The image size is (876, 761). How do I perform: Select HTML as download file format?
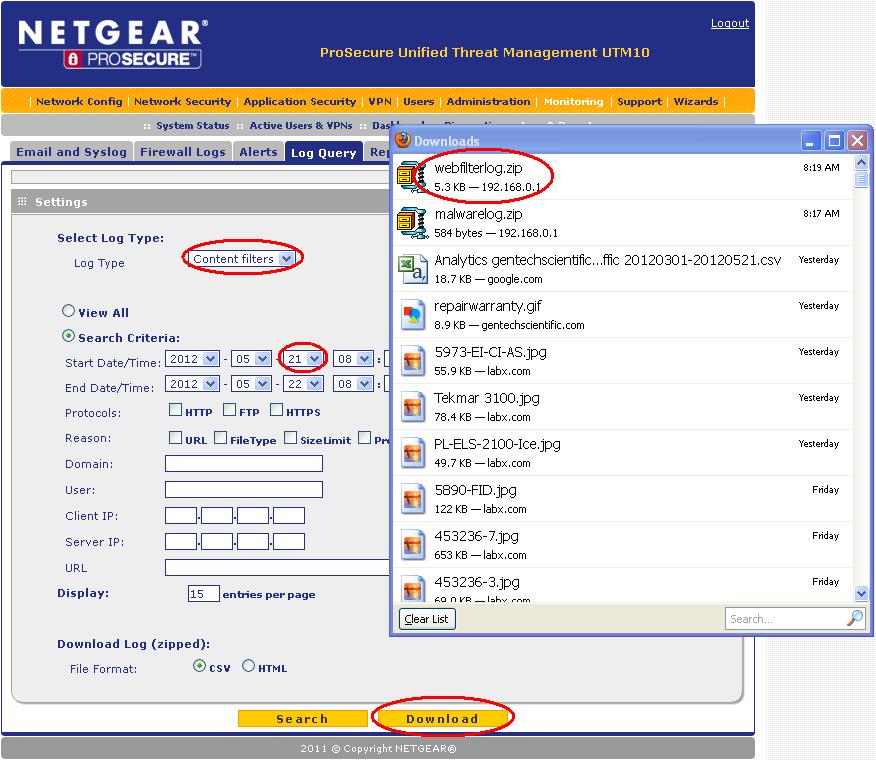(x=247, y=668)
